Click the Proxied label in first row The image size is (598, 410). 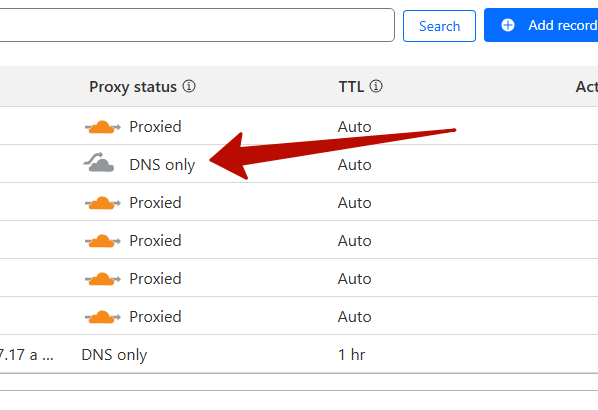(155, 127)
